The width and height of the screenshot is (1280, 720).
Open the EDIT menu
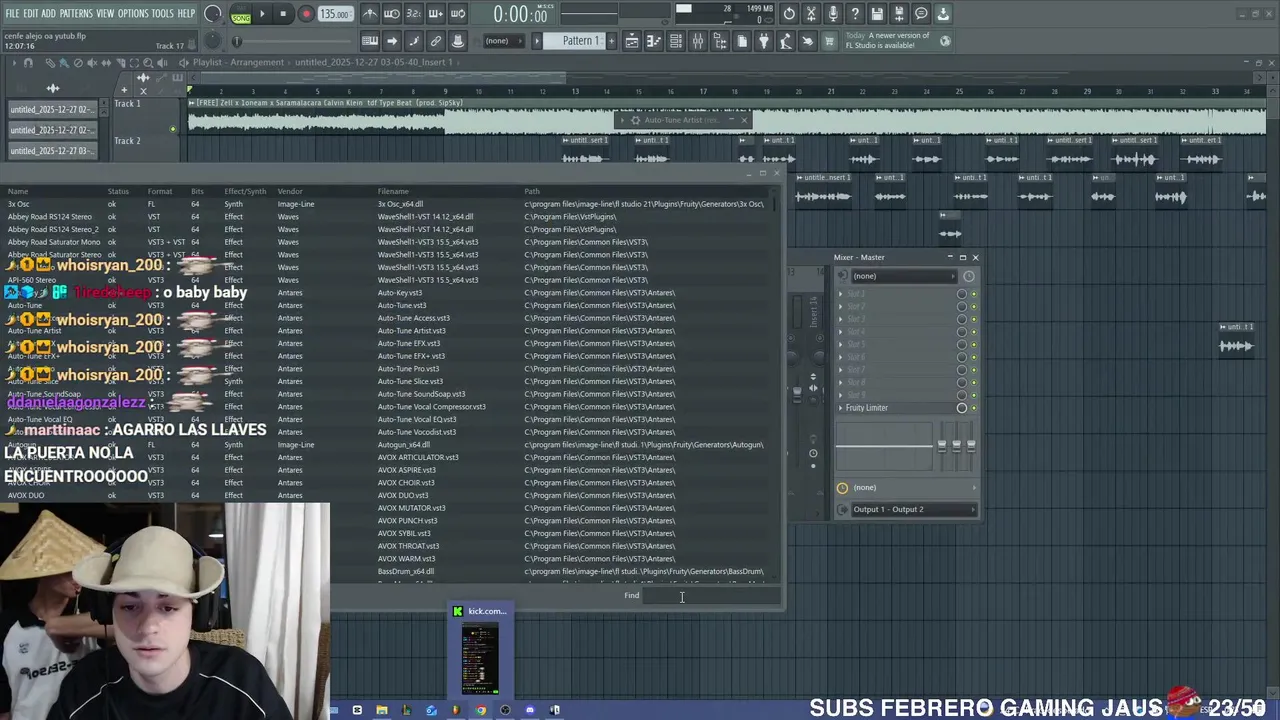click(x=31, y=14)
